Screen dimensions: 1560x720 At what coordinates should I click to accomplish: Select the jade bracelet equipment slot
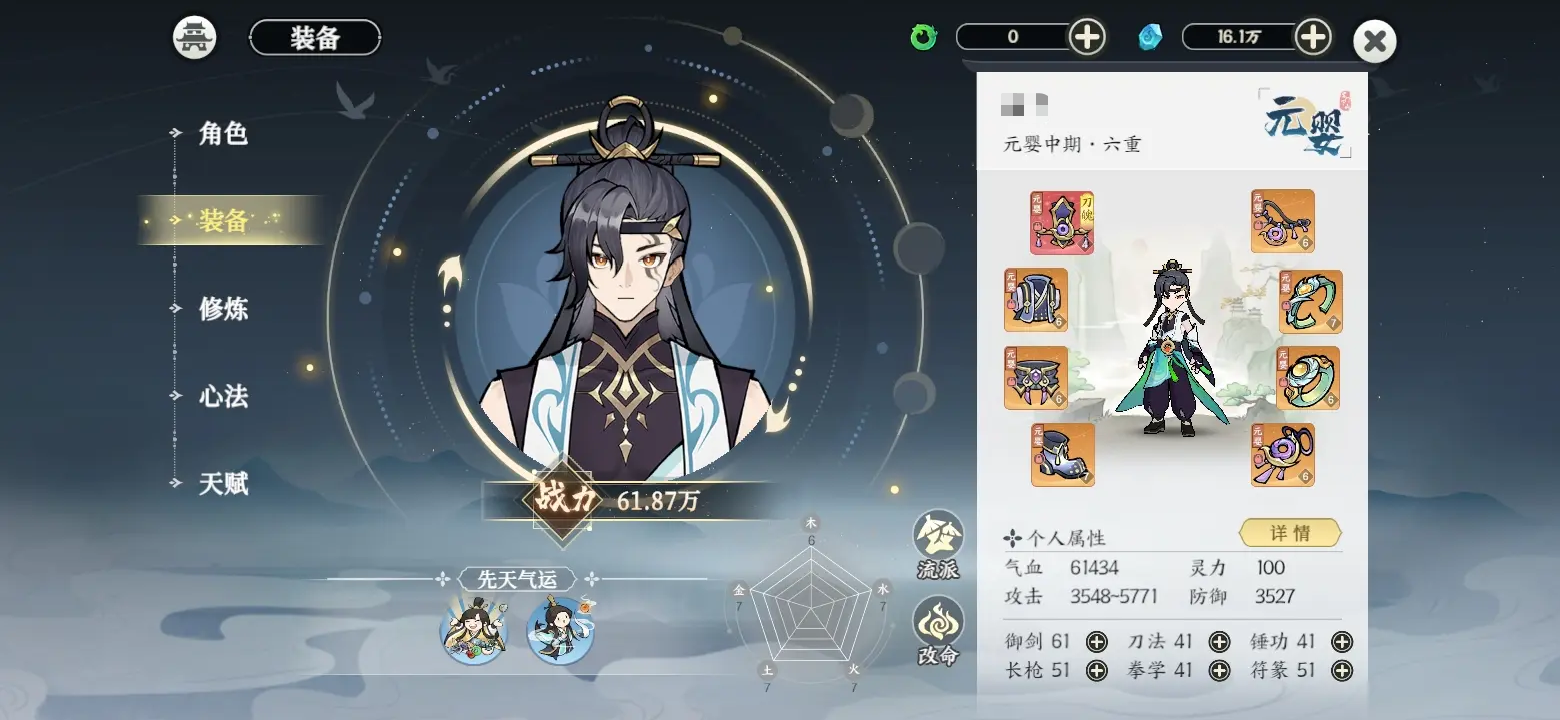coord(1310,301)
